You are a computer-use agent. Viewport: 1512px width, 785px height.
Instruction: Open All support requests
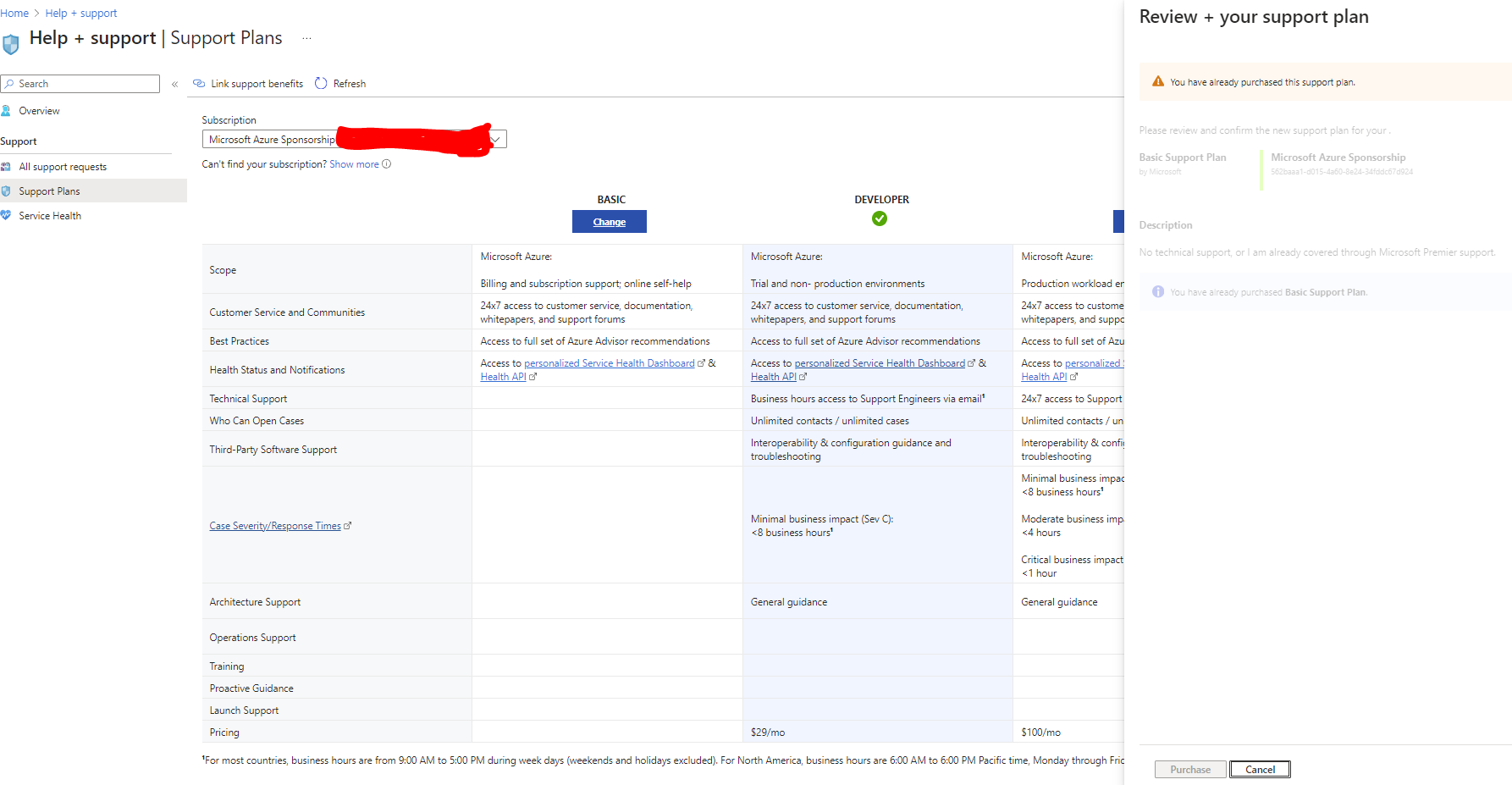tap(63, 167)
